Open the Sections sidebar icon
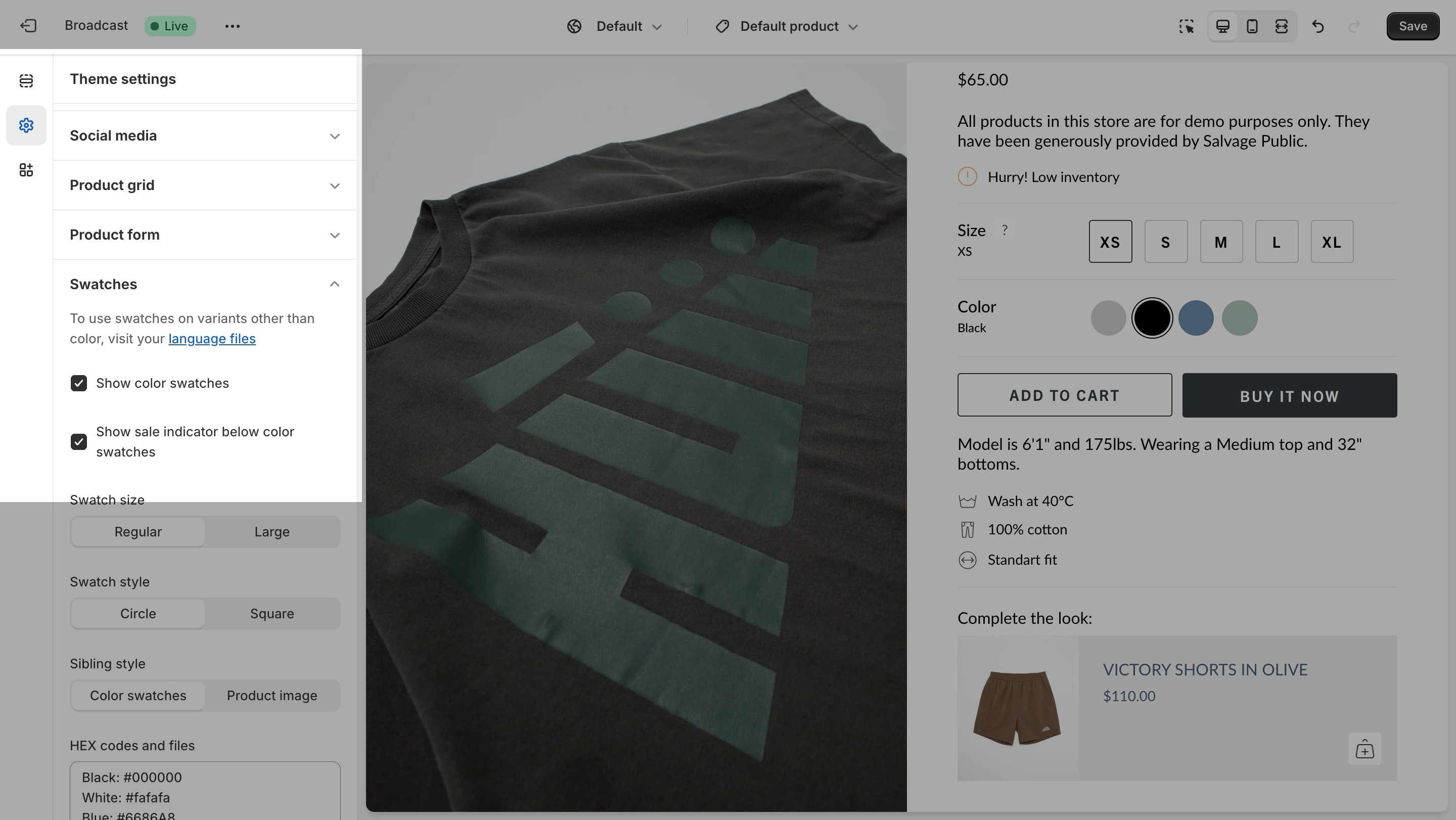This screenshot has height=820, width=1456. [x=26, y=81]
